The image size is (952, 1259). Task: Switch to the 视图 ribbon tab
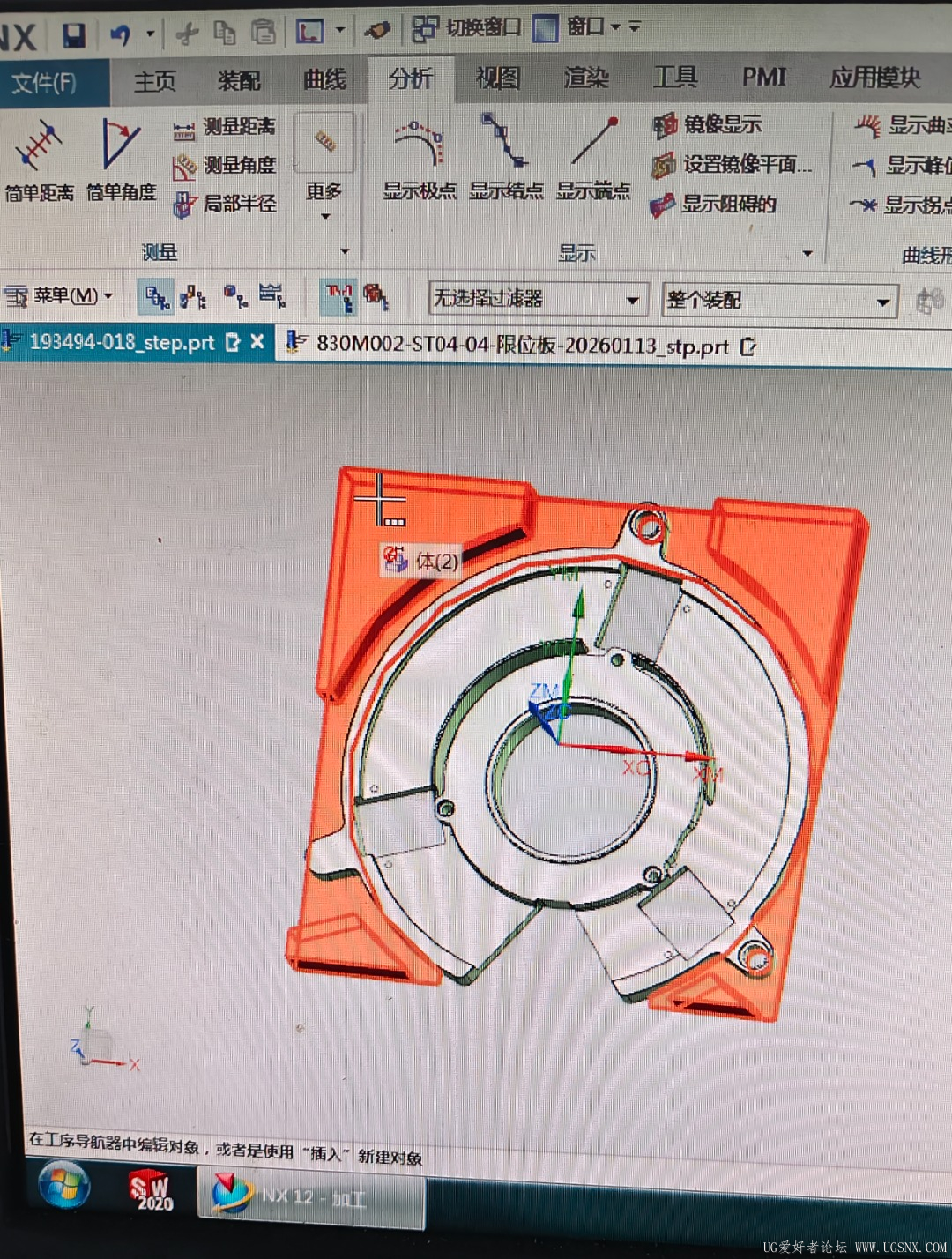pos(498,78)
